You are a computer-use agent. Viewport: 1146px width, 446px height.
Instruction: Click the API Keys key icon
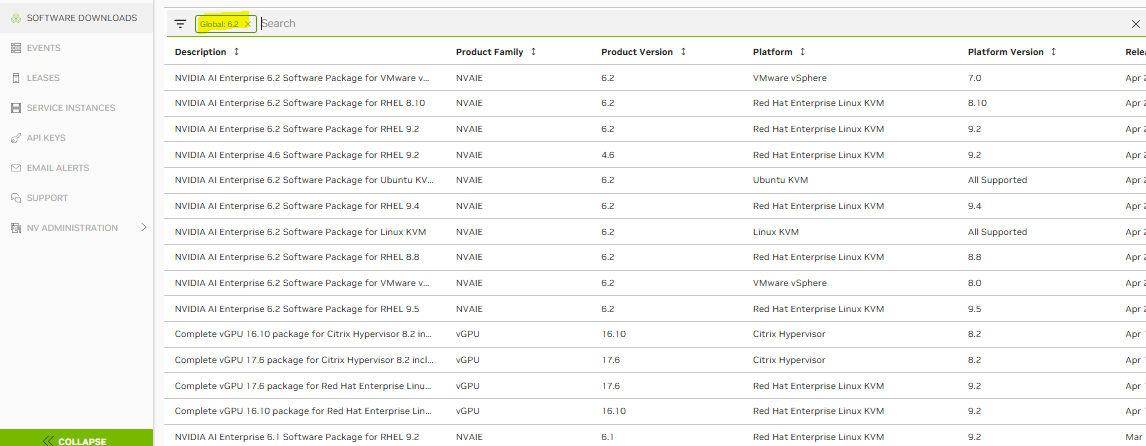pyautogui.click(x=15, y=138)
